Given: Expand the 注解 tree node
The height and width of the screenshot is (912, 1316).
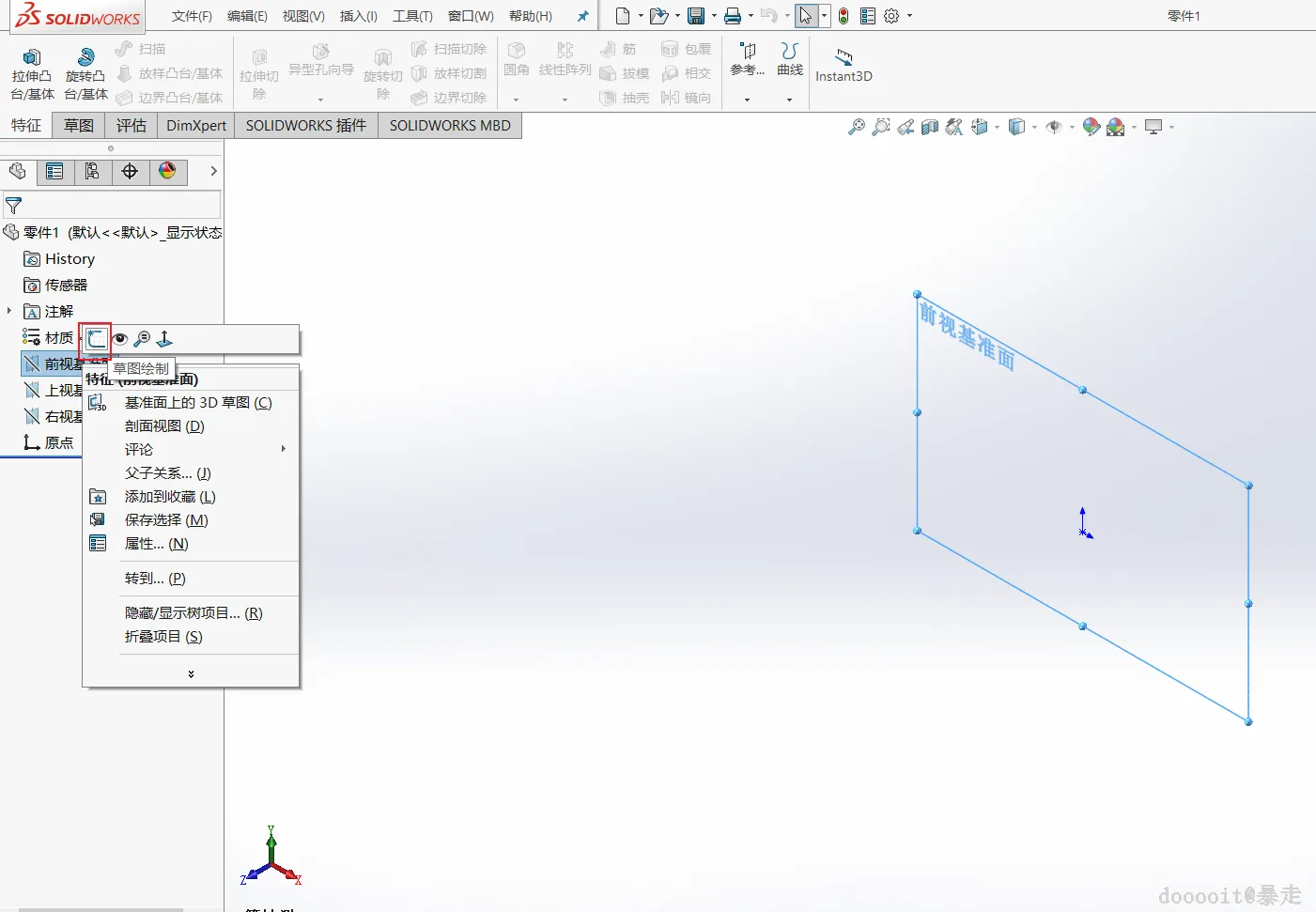Looking at the screenshot, I should point(9,311).
